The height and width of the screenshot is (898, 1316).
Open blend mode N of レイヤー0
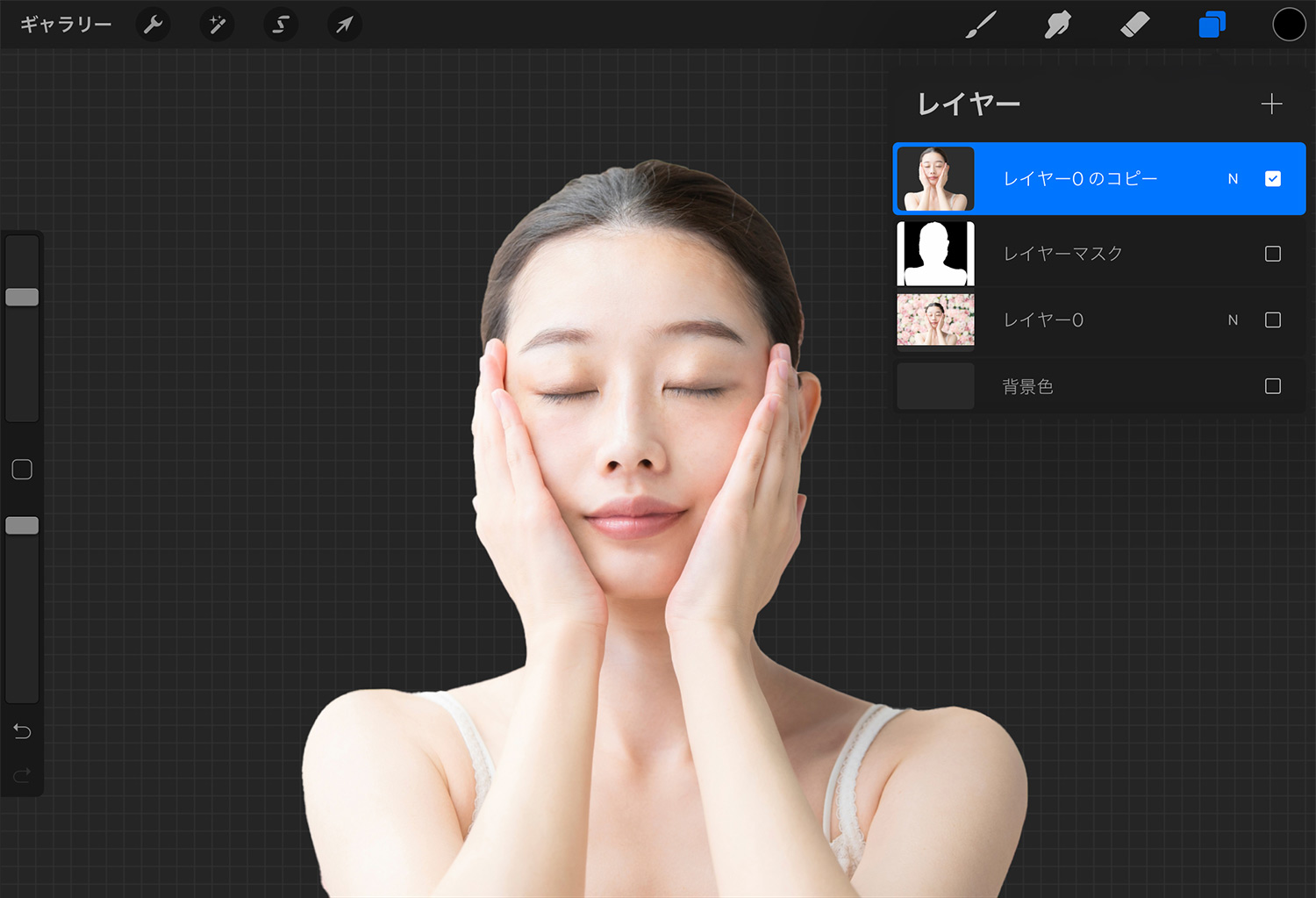1233,320
